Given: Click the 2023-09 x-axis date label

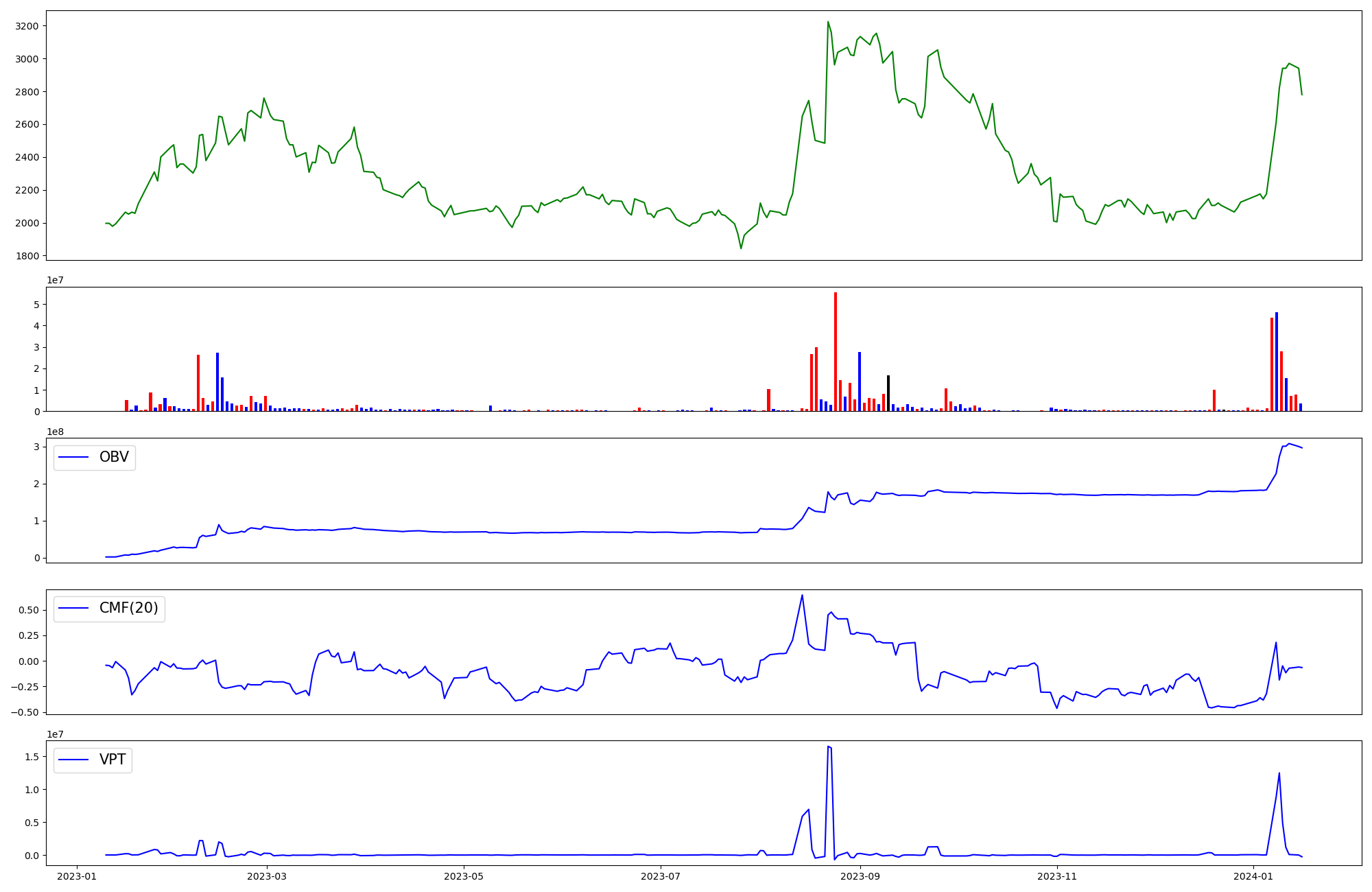Looking at the screenshot, I should (x=860, y=876).
